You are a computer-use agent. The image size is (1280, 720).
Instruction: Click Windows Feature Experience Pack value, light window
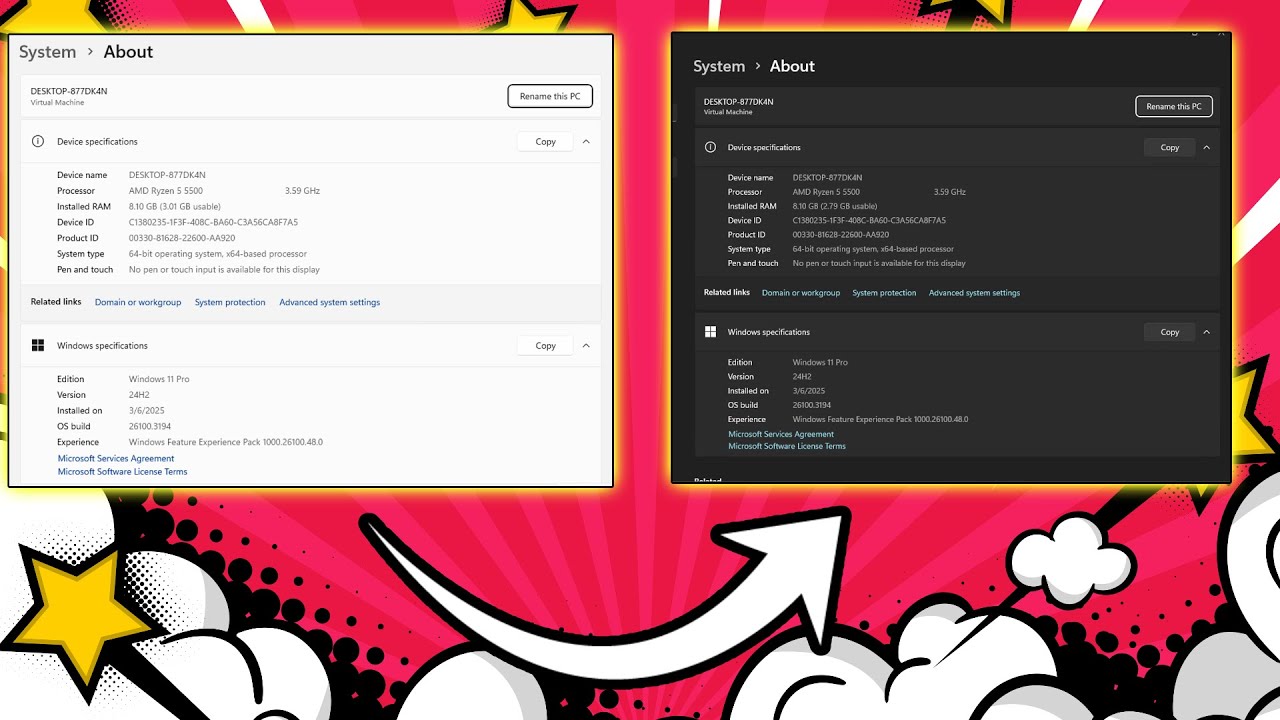pyautogui.click(x=226, y=442)
